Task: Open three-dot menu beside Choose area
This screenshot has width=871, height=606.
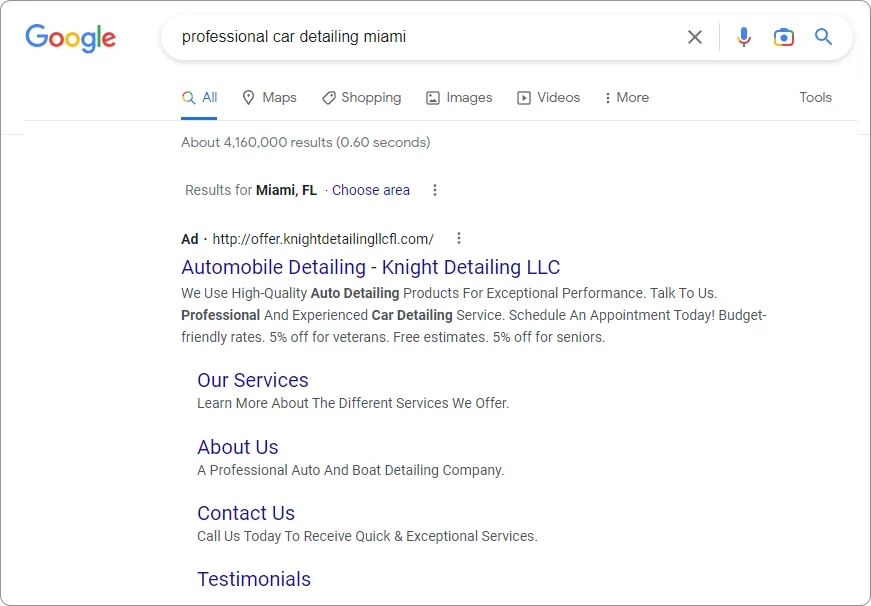Action: [435, 190]
